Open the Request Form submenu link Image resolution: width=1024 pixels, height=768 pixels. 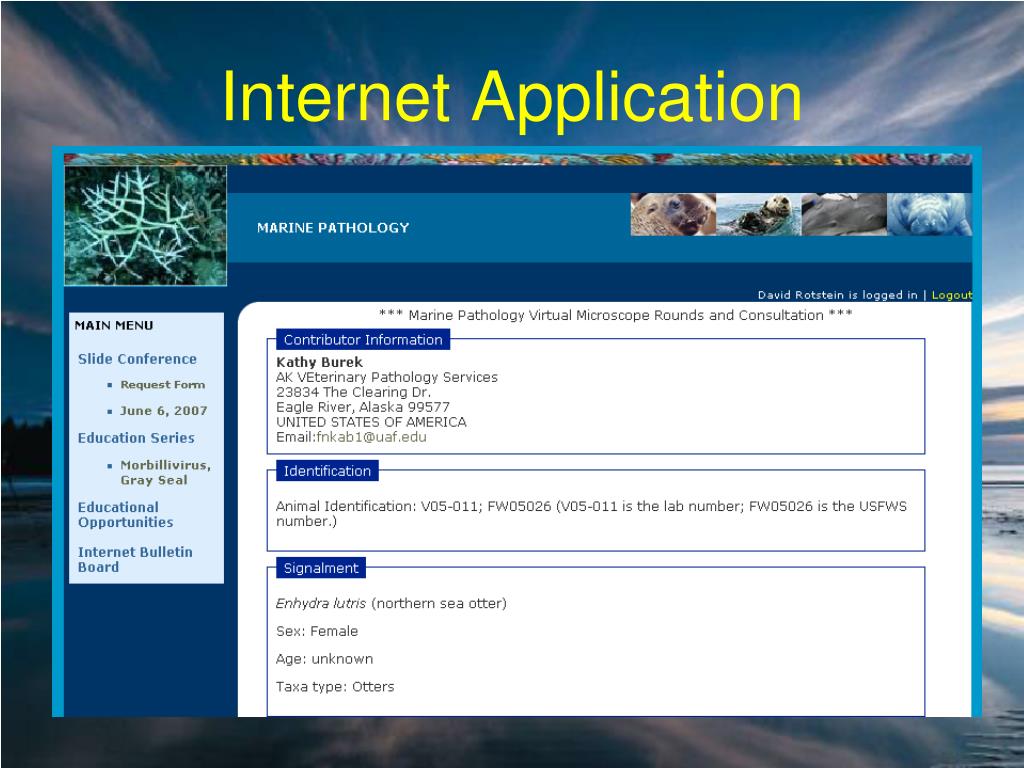162,385
